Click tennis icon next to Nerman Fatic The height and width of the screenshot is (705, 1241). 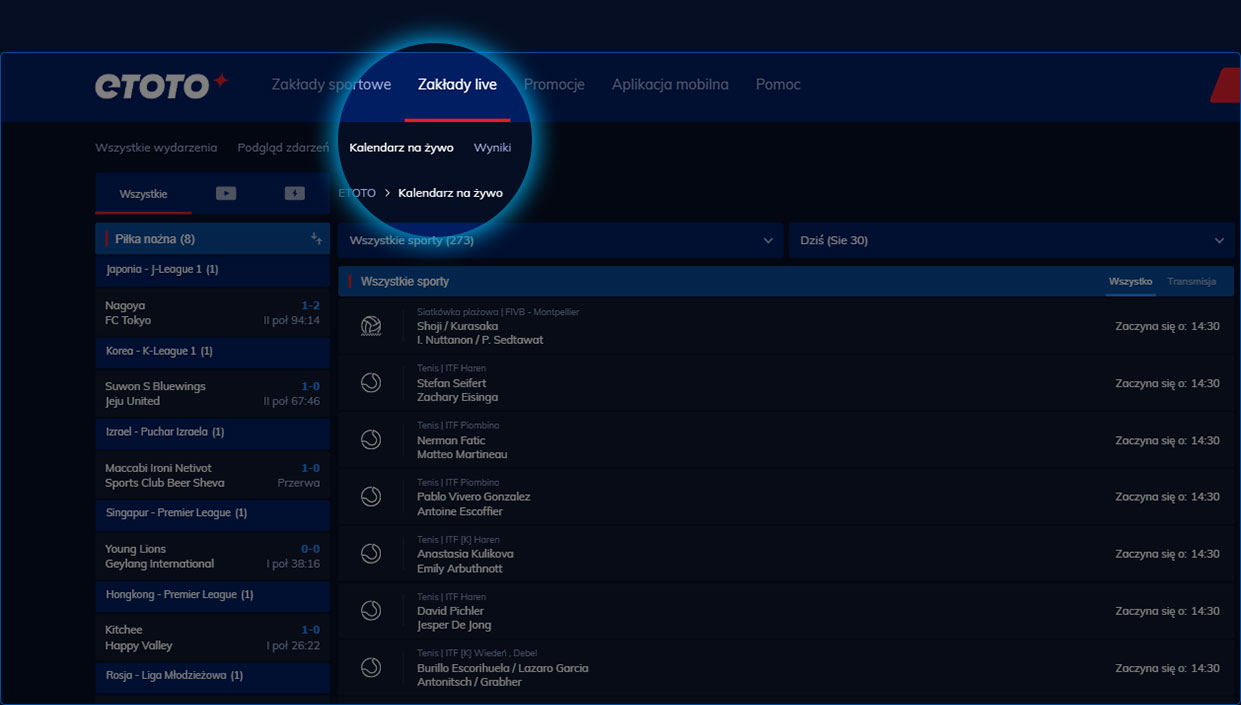point(371,440)
